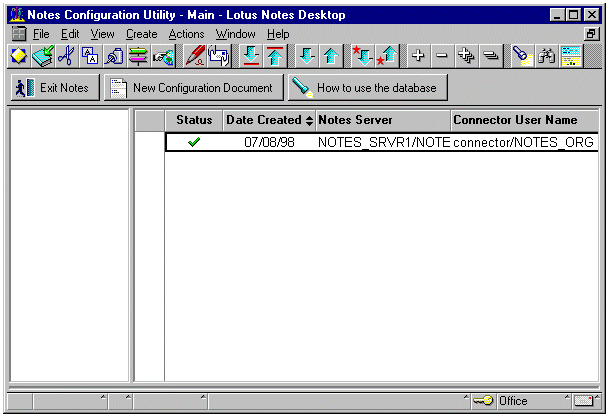Click the binoculars Find icon

[546, 56]
